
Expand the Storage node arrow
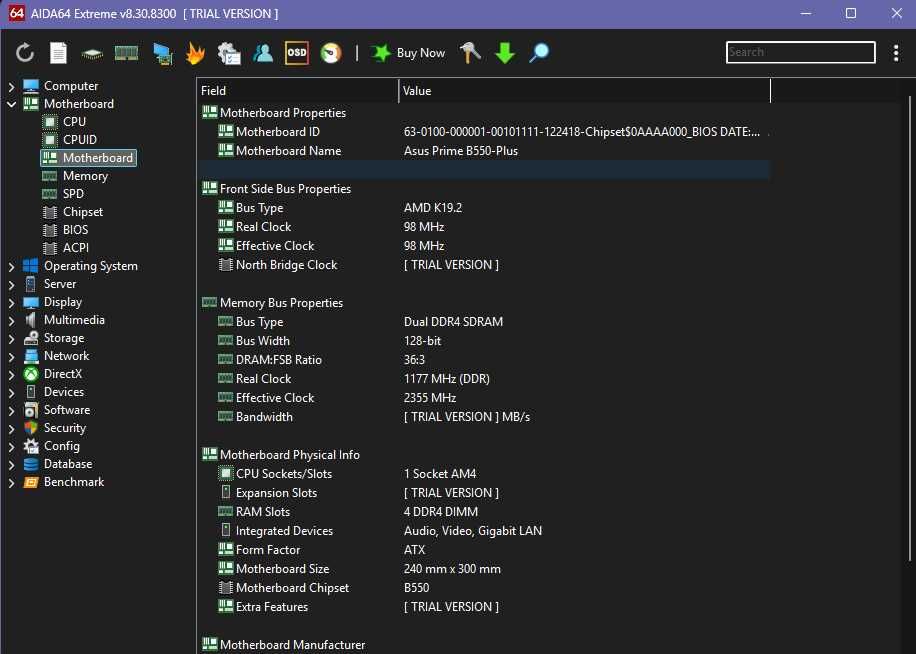click(x=11, y=339)
